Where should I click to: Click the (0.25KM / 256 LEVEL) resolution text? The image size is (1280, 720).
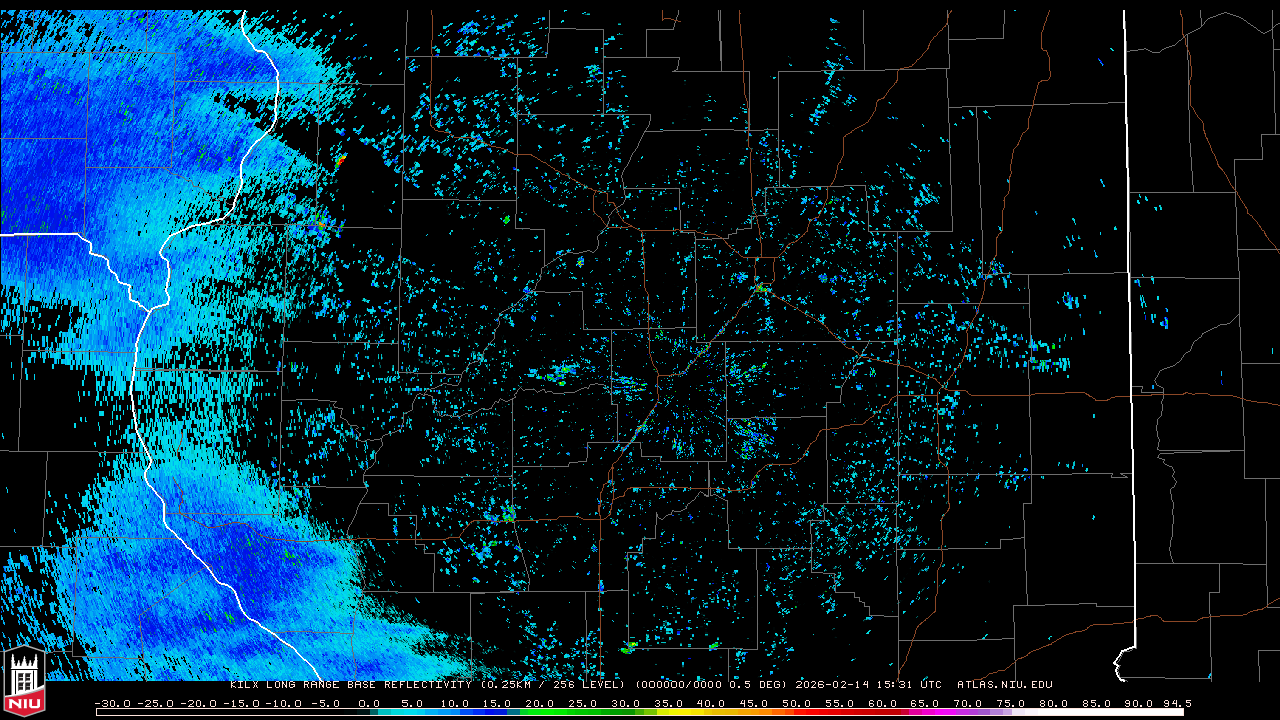click(552, 685)
